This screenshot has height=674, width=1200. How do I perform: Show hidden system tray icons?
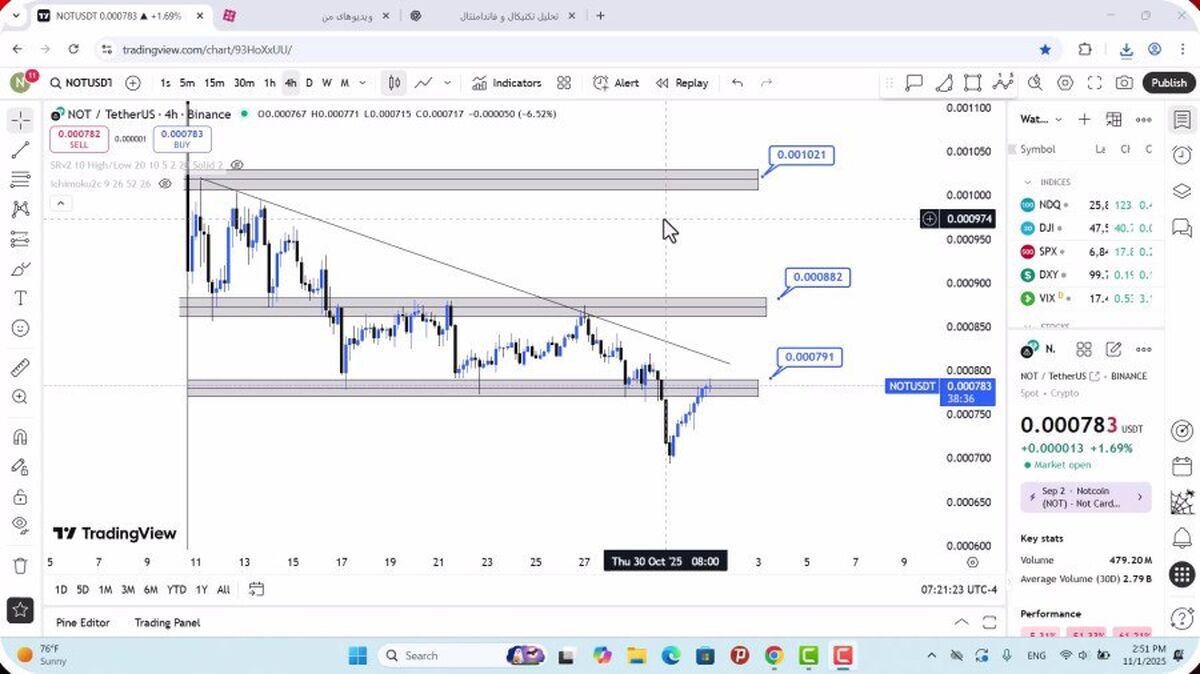point(931,656)
